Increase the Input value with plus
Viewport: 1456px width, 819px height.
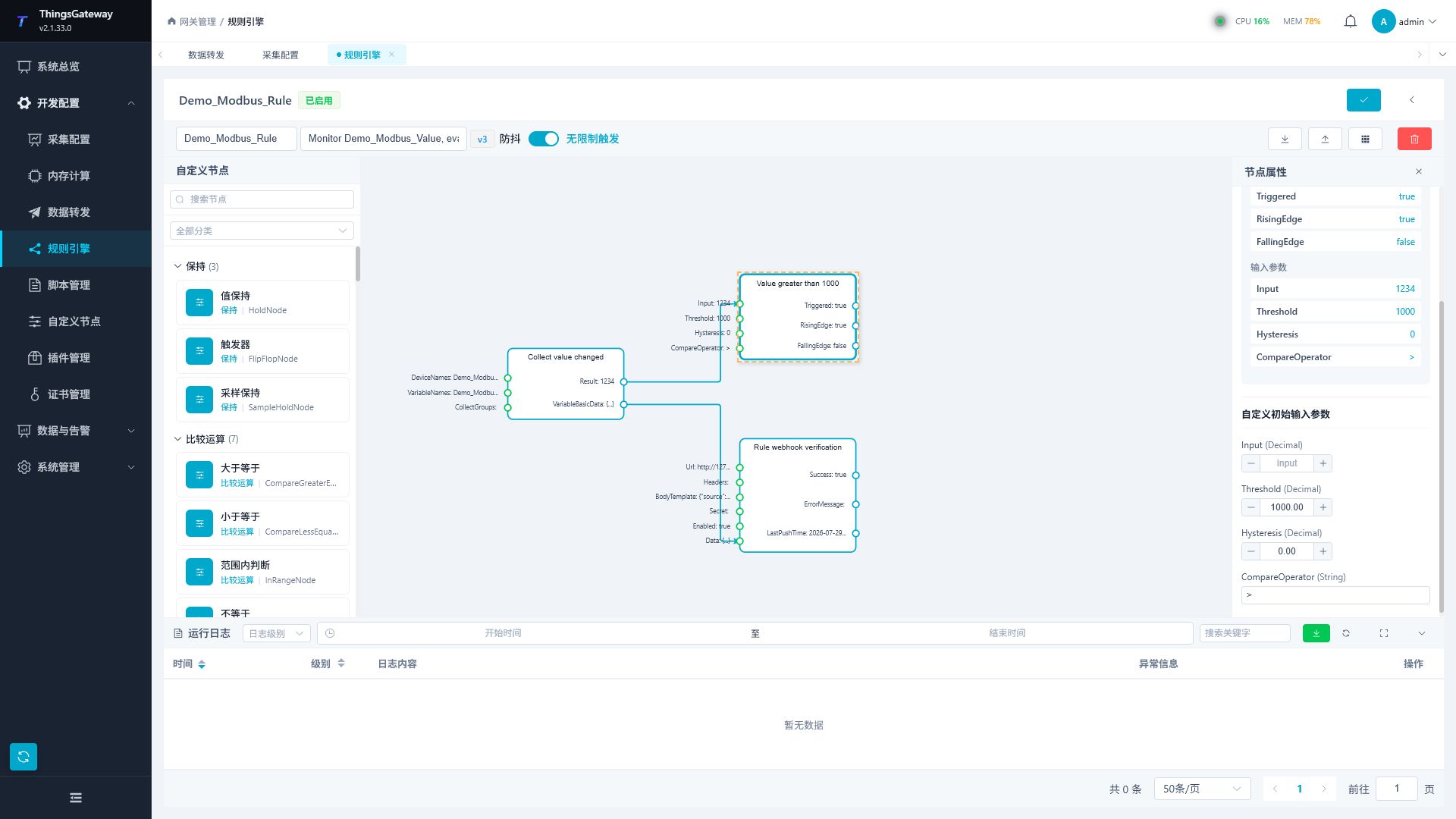click(1323, 463)
